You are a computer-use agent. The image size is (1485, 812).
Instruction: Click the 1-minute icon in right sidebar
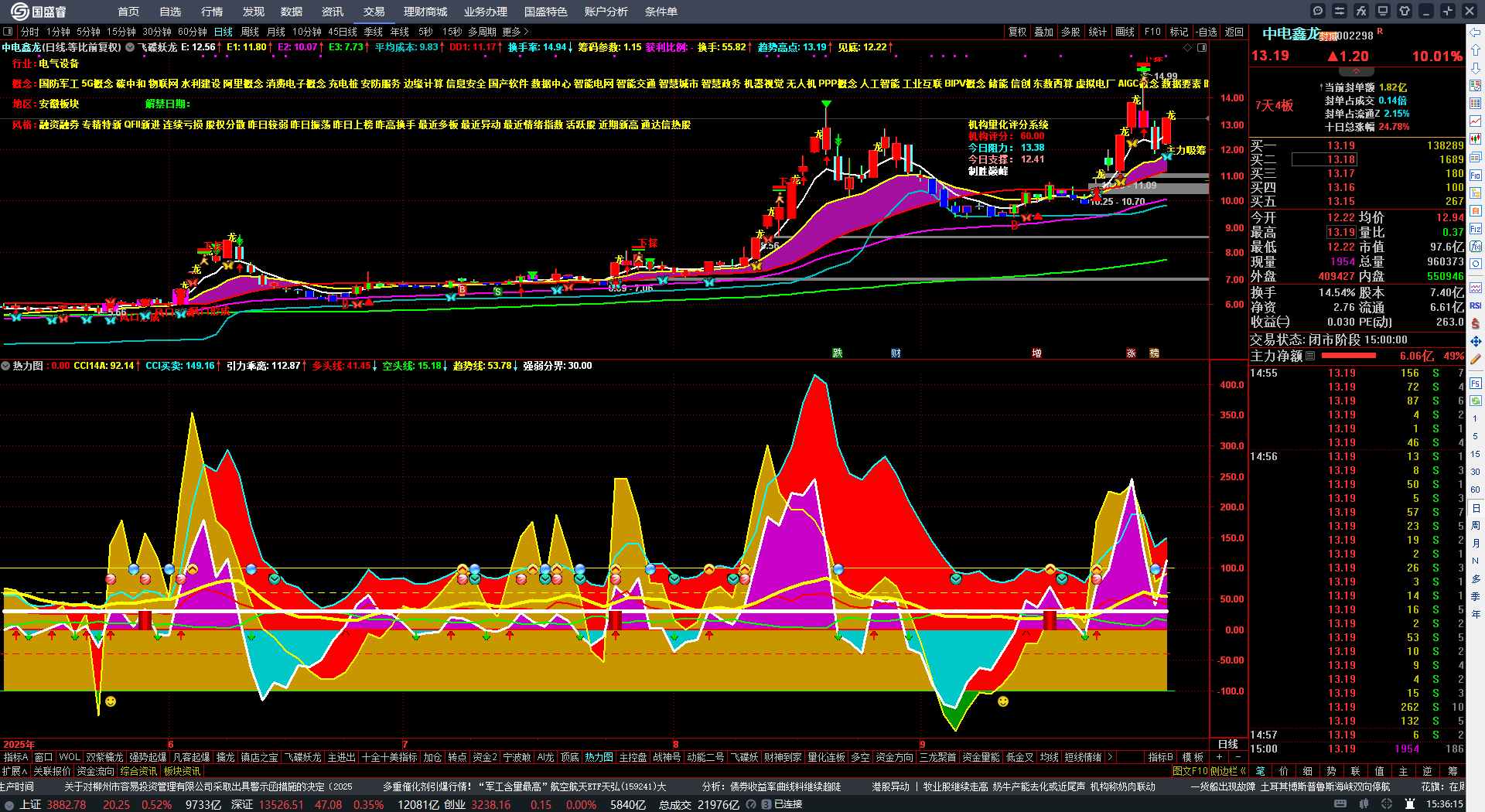(x=1476, y=418)
